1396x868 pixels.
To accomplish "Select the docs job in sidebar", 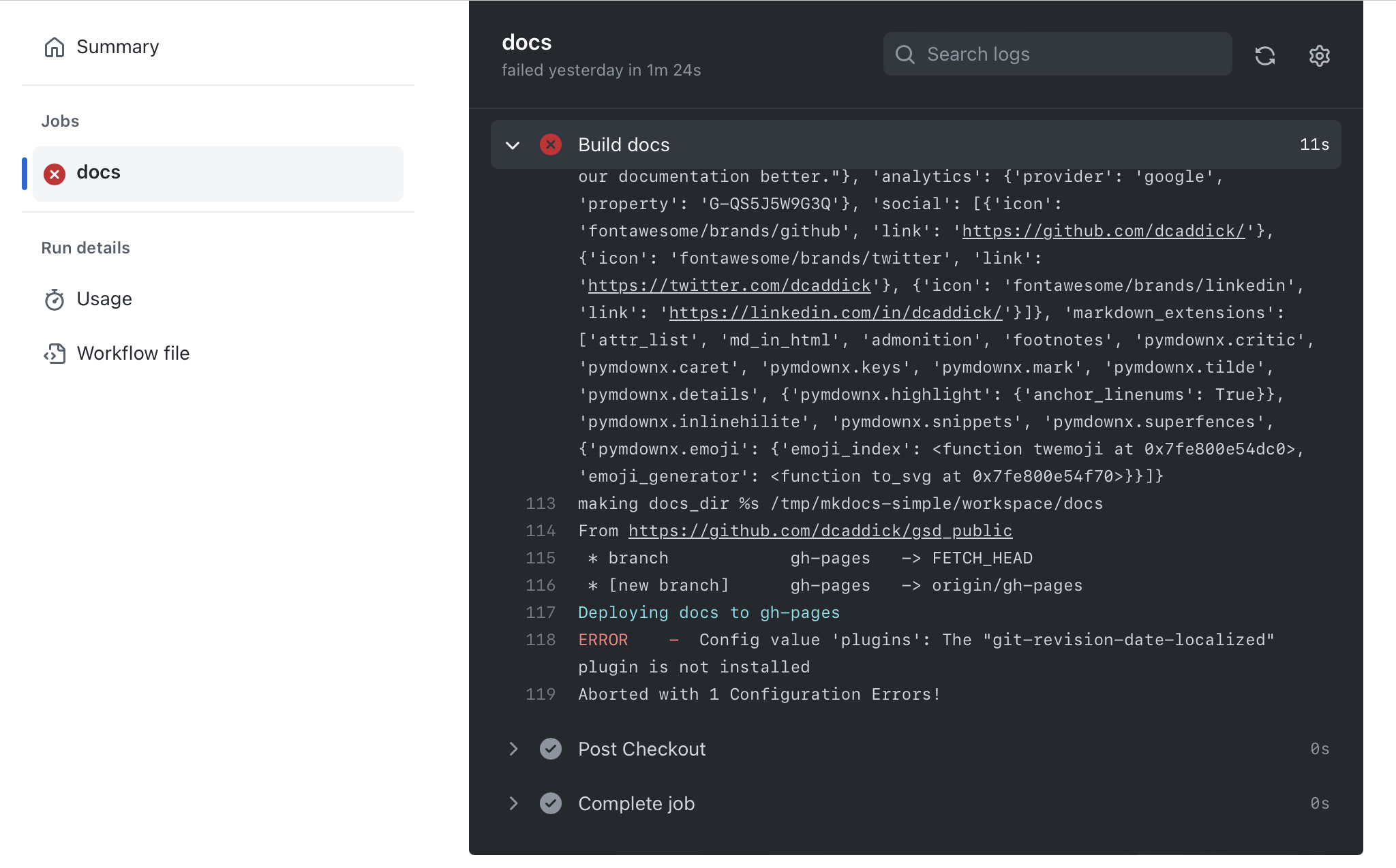I will pos(218,173).
